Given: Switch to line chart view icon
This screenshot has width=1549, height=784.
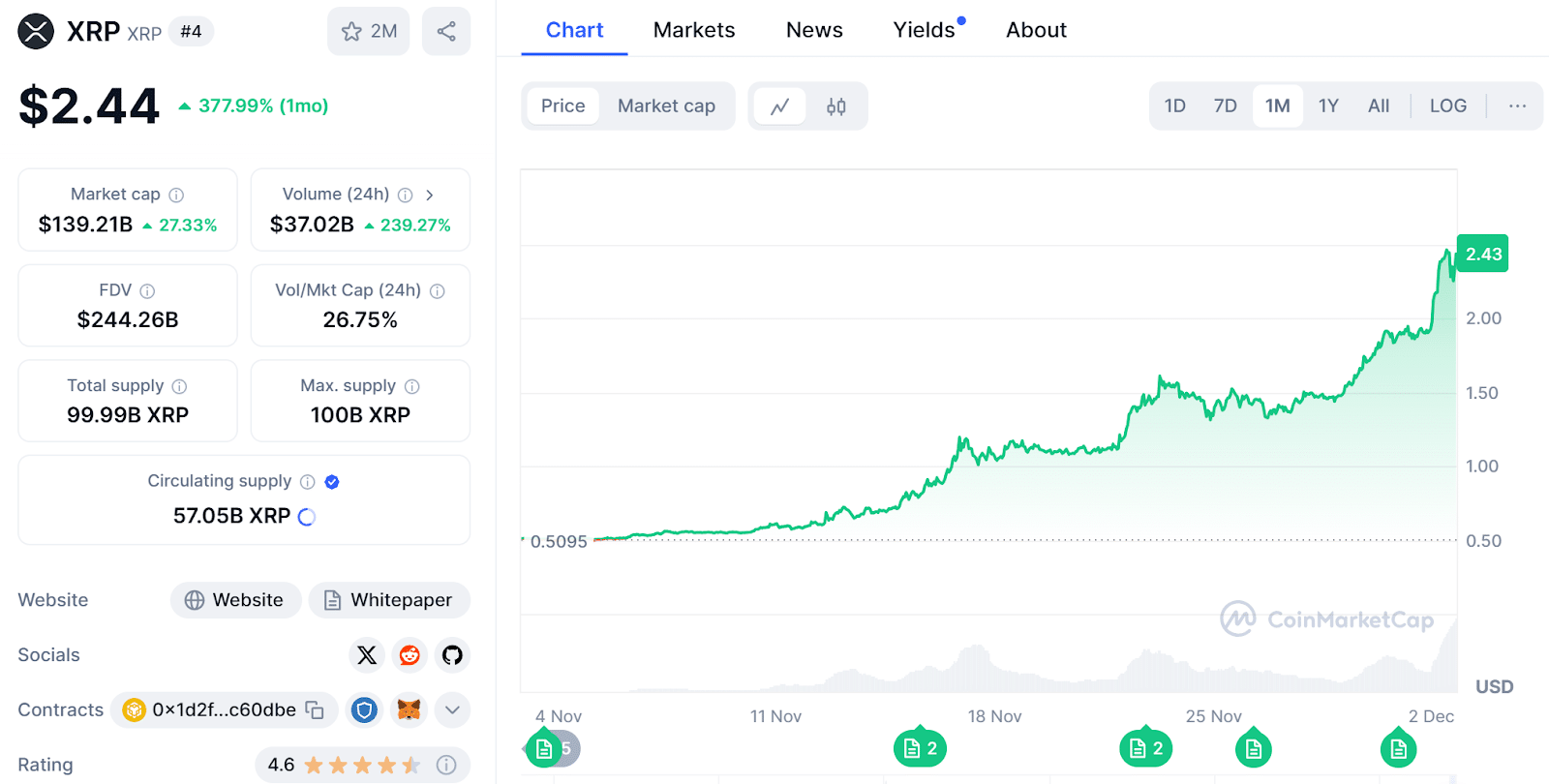Looking at the screenshot, I should 780,106.
